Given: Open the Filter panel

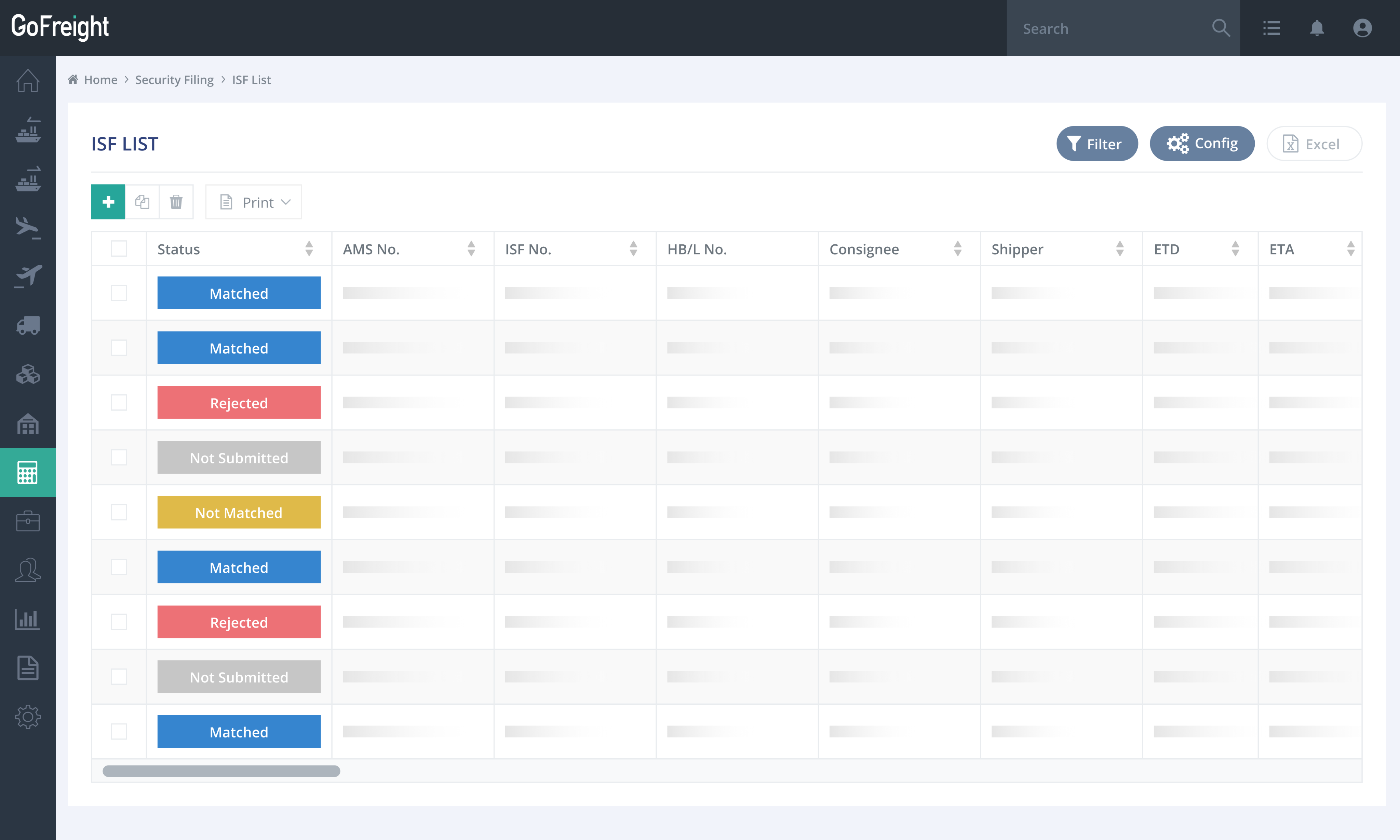Looking at the screenshot, I should click(1096, 143).
